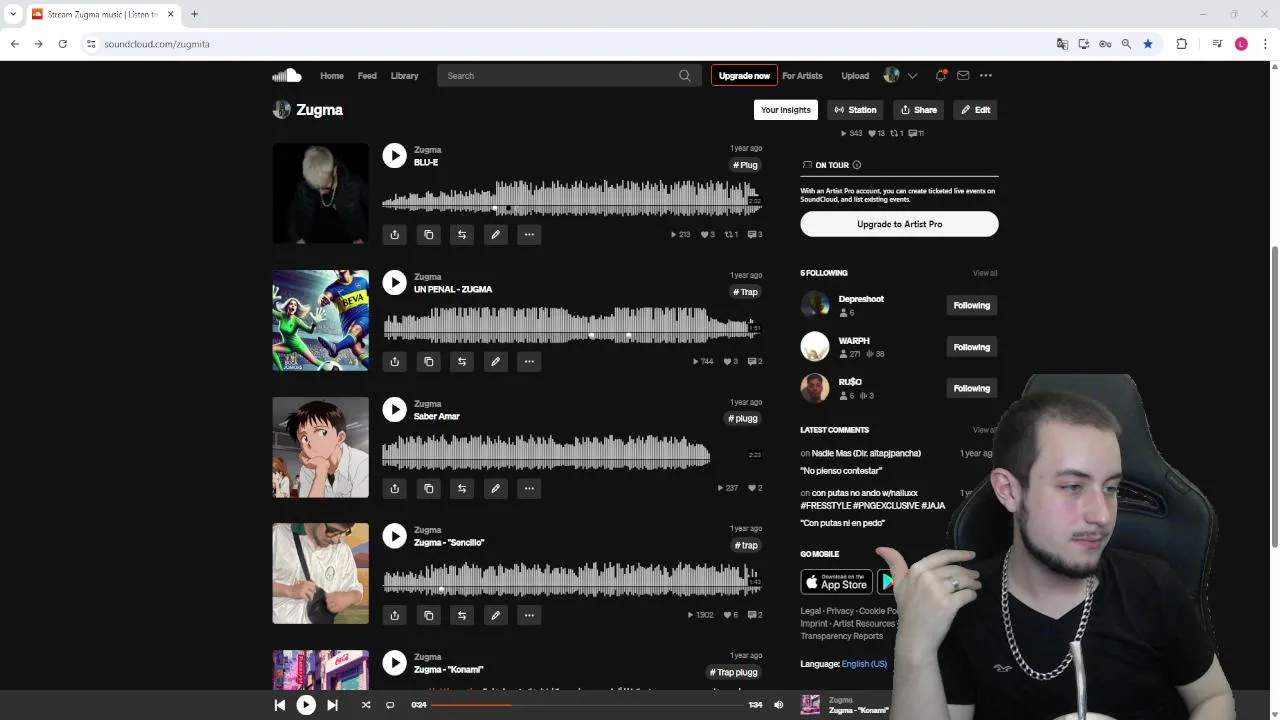Screen dimensions: 1280x720
Task: Toggle Following for RU$O
Action: point(972,388)
